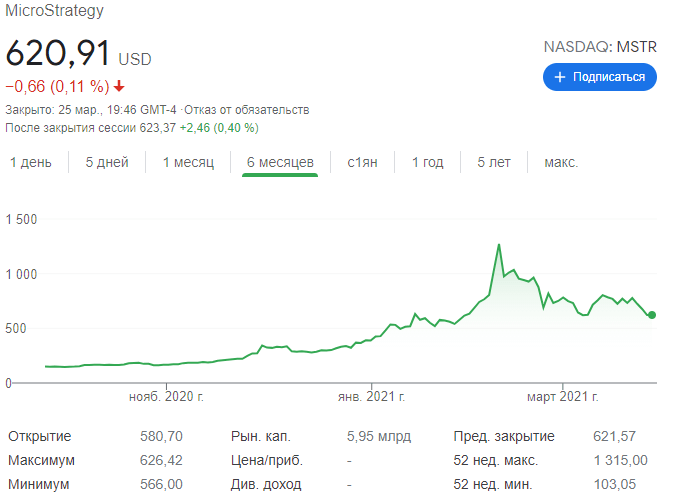This screenshot has height=502, width=673.
Task: Click the 103,05 value
Action: [x=615, y=484]
